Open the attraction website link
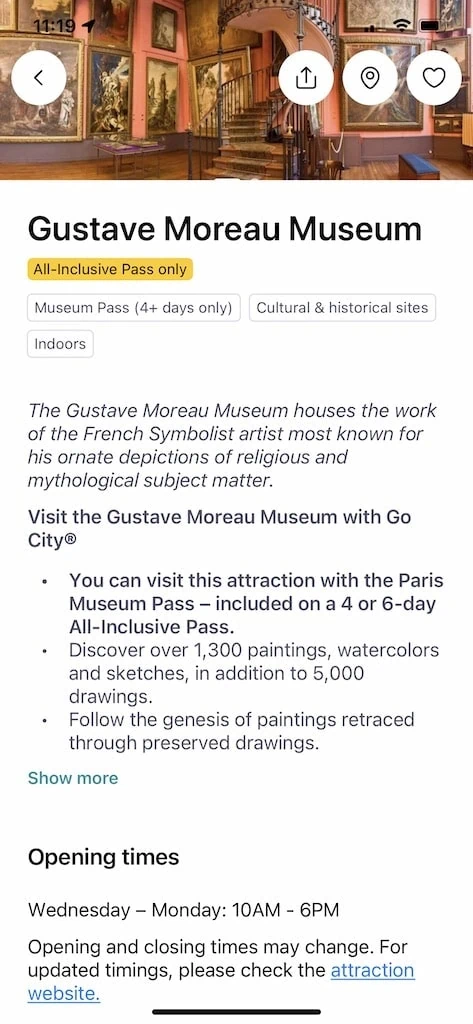The height and width of the screenshot is (1024, 473). [x=221, y=982]
